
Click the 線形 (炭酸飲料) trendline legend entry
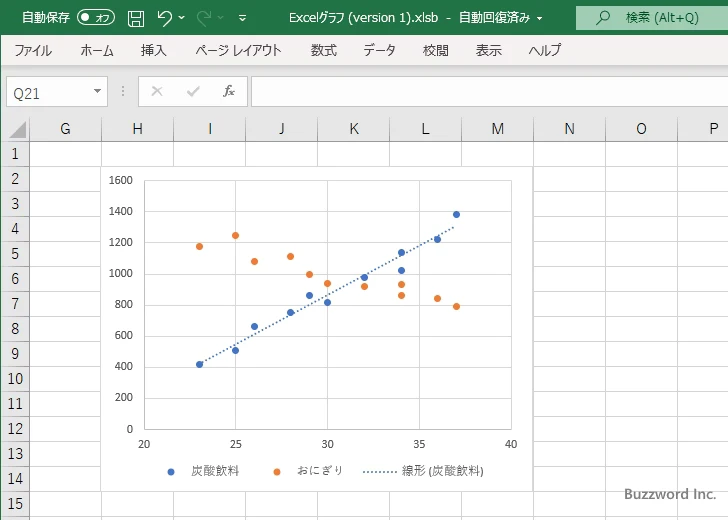(423, 471)
